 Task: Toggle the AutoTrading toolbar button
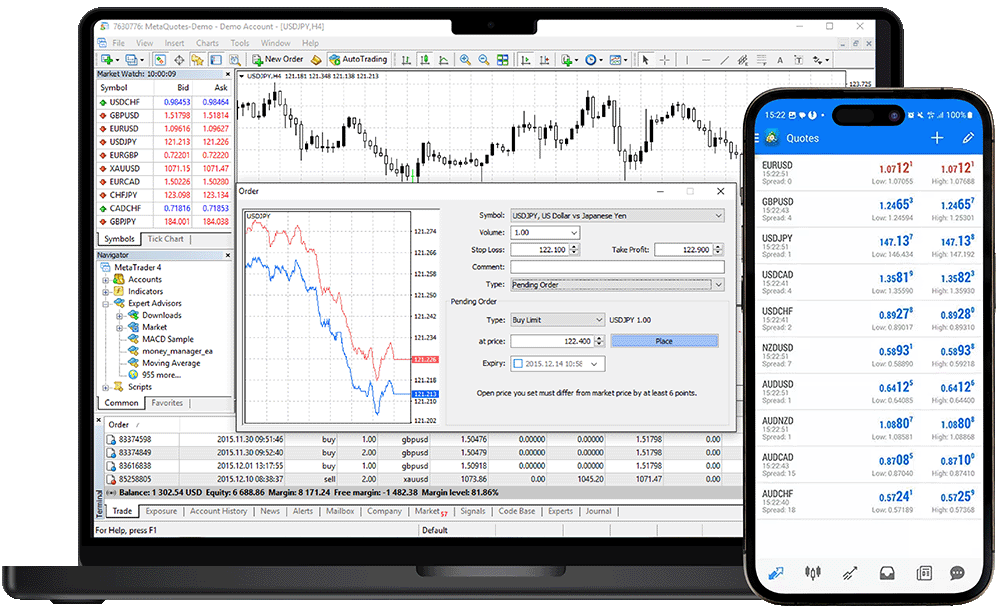[x=357, y=60]
